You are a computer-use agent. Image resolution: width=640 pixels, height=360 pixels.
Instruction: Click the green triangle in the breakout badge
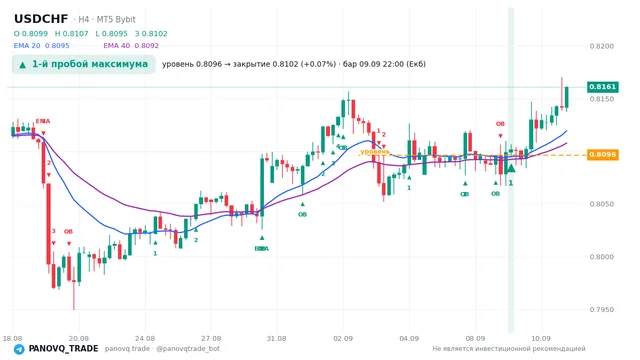[22, 64]
